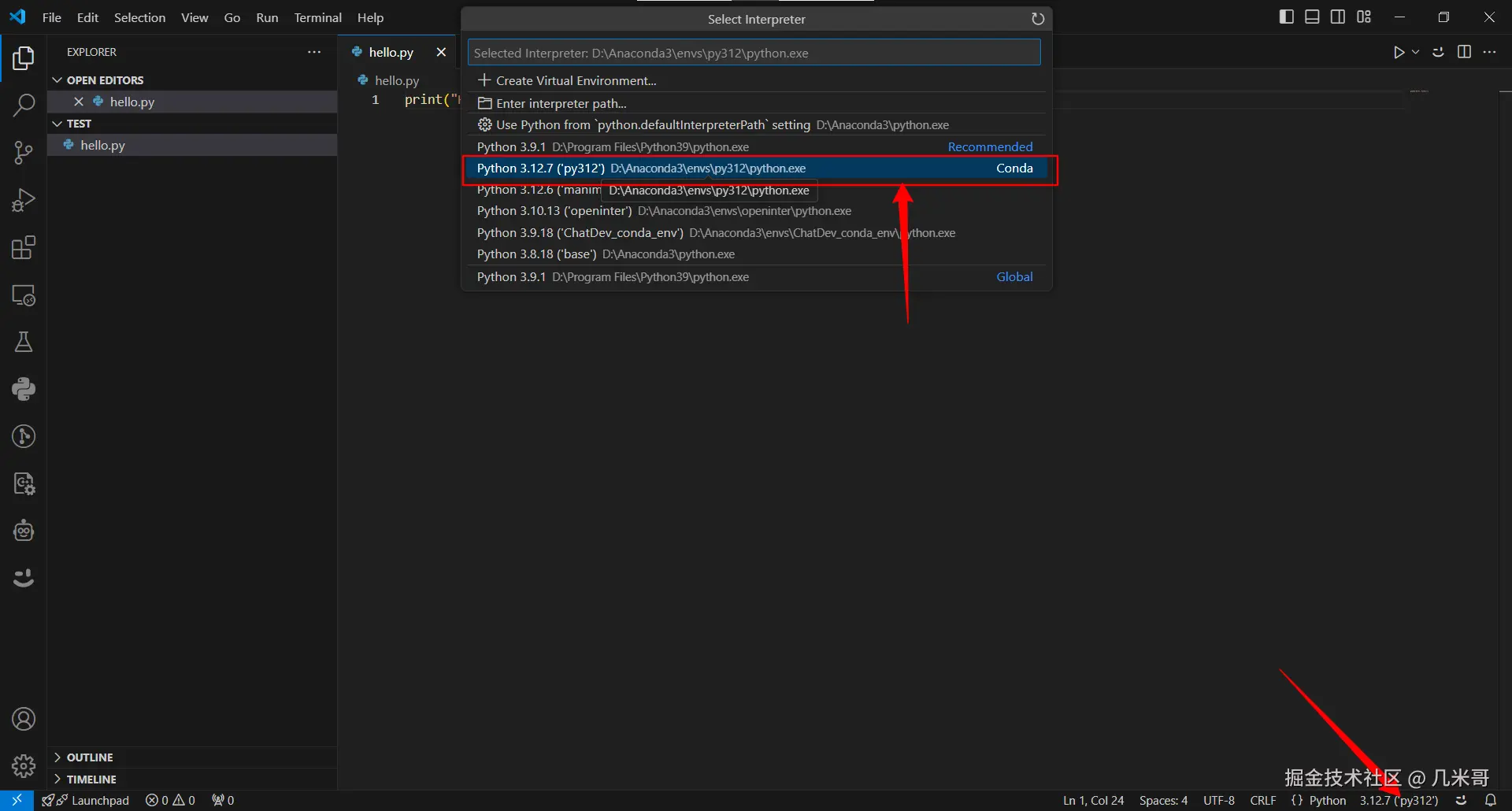Screen dimensions: 1512x811
Task: Expand the TIMELINE section
Action: pyautogui.click(x=84, y=780)
